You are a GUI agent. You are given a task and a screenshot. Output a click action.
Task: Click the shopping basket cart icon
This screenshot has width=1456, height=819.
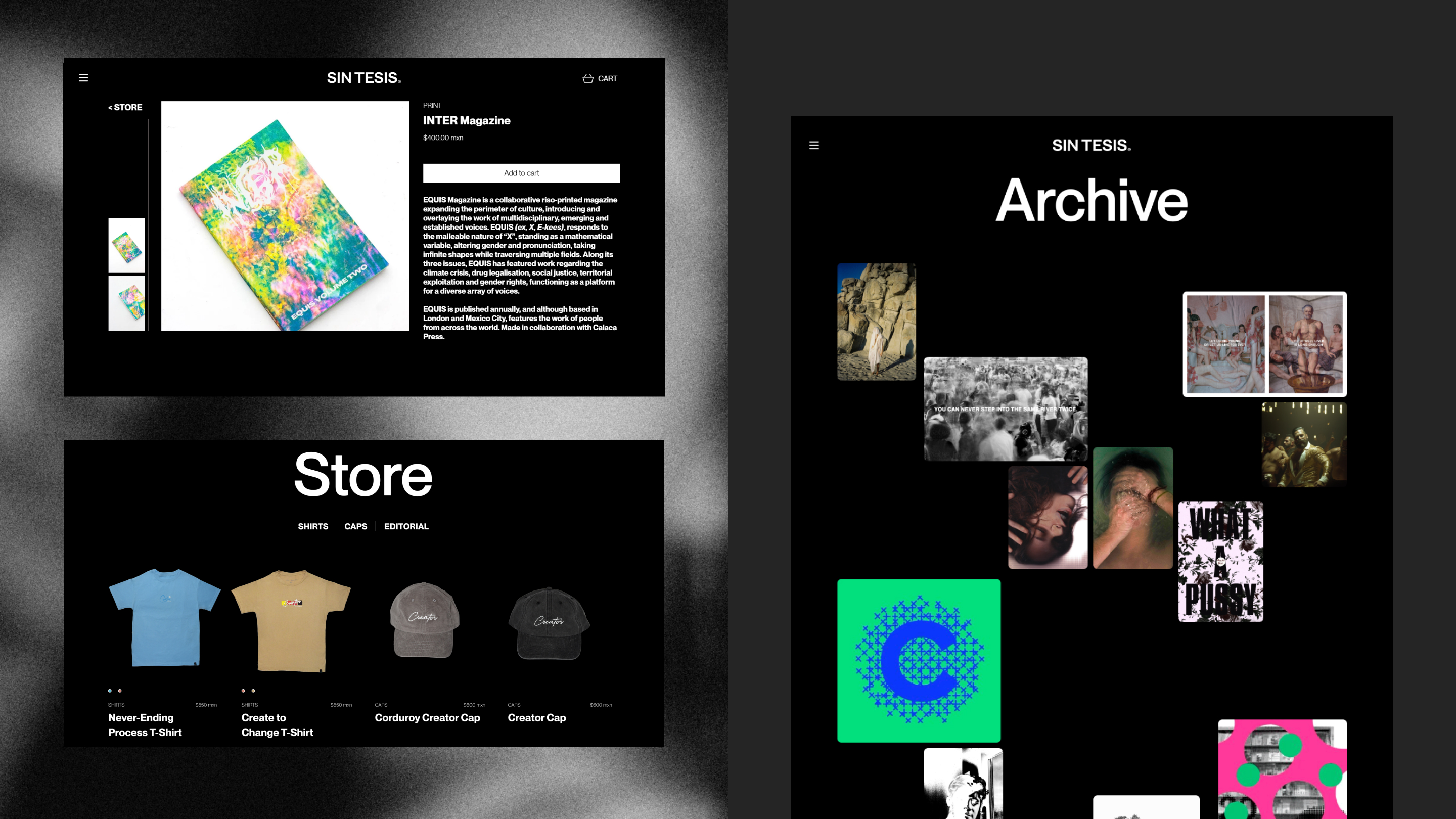point(588,78)
